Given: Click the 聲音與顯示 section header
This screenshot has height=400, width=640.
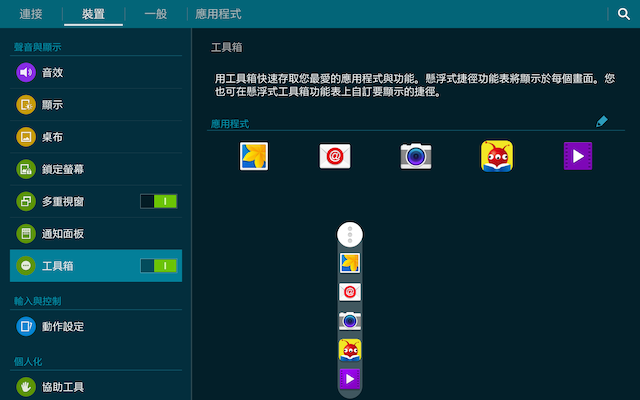Looking at the screenshot, I should [x=38, y=47].
